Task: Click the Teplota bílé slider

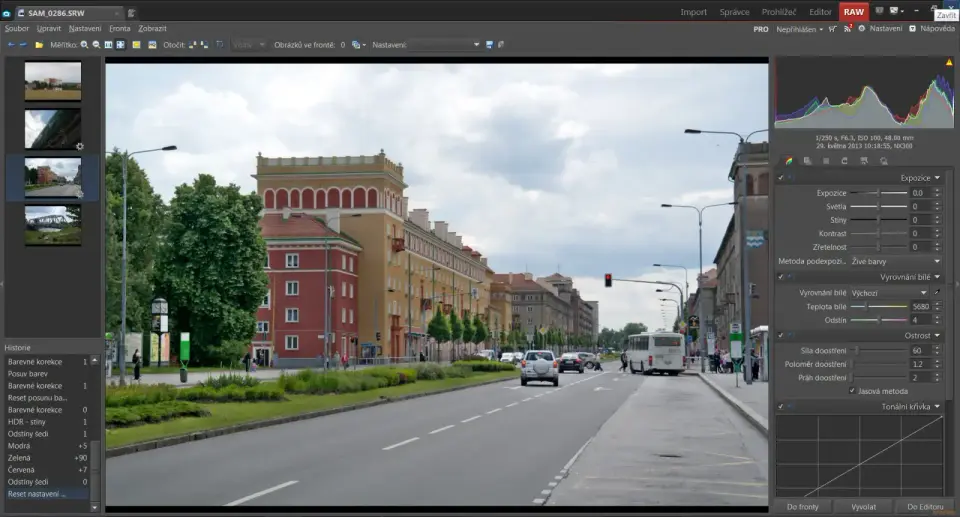Action: tap(878, 306)
